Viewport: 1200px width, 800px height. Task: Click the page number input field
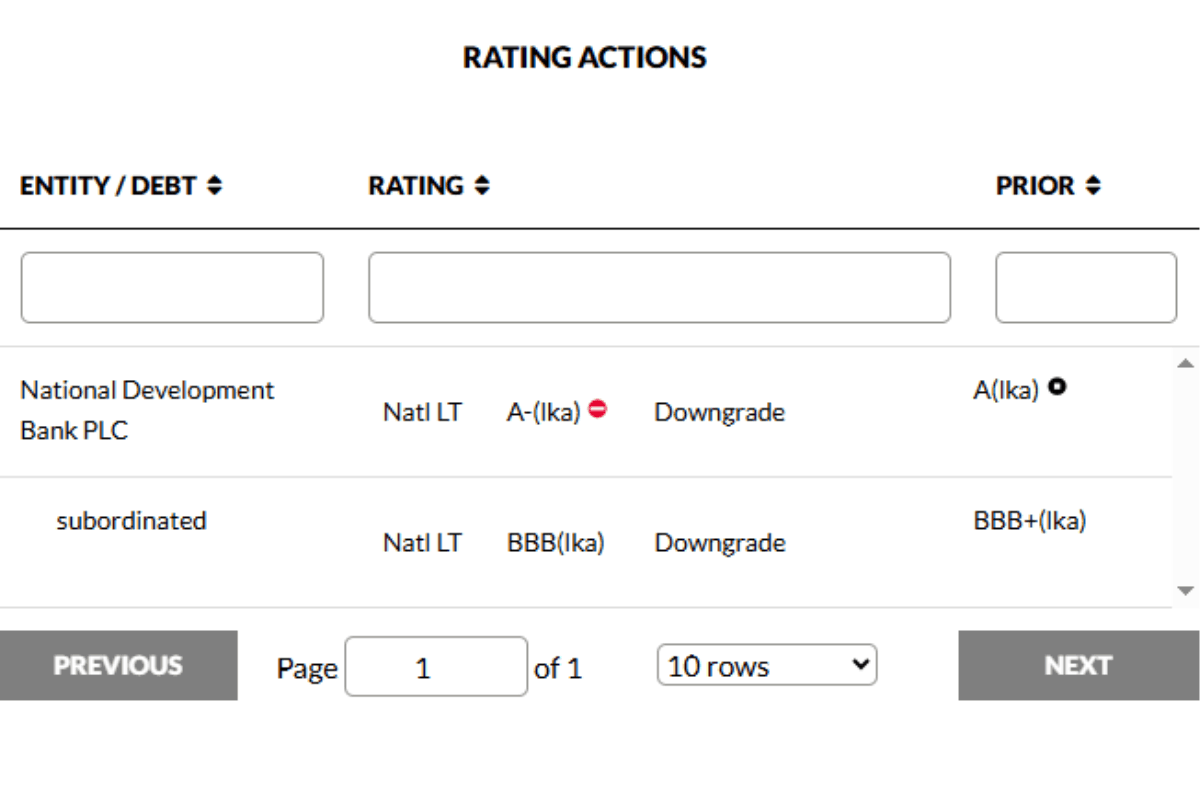(x=436, y=667)
